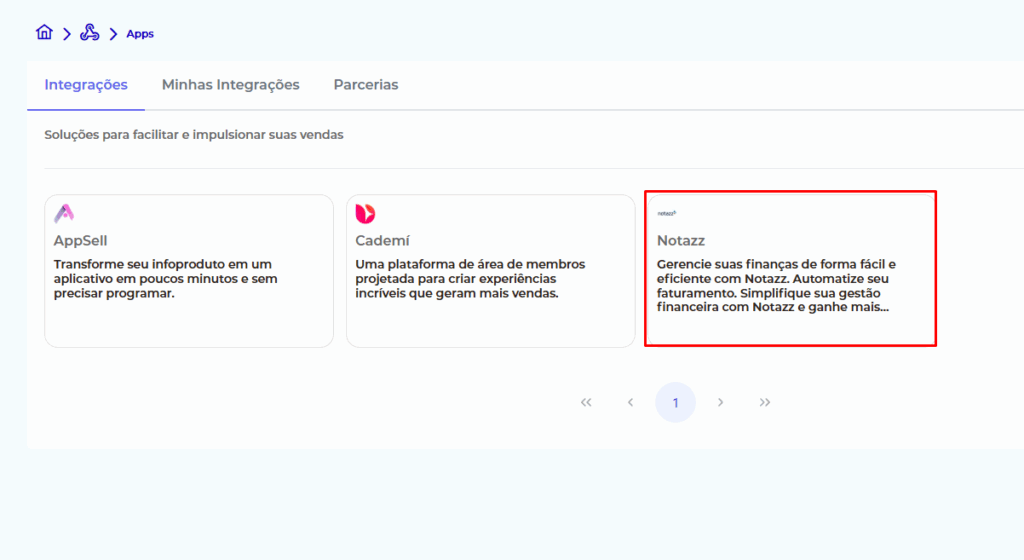Viewport: 1024px width, 560px height.
Task: Go to next page arrow
Action: [720, 402]
